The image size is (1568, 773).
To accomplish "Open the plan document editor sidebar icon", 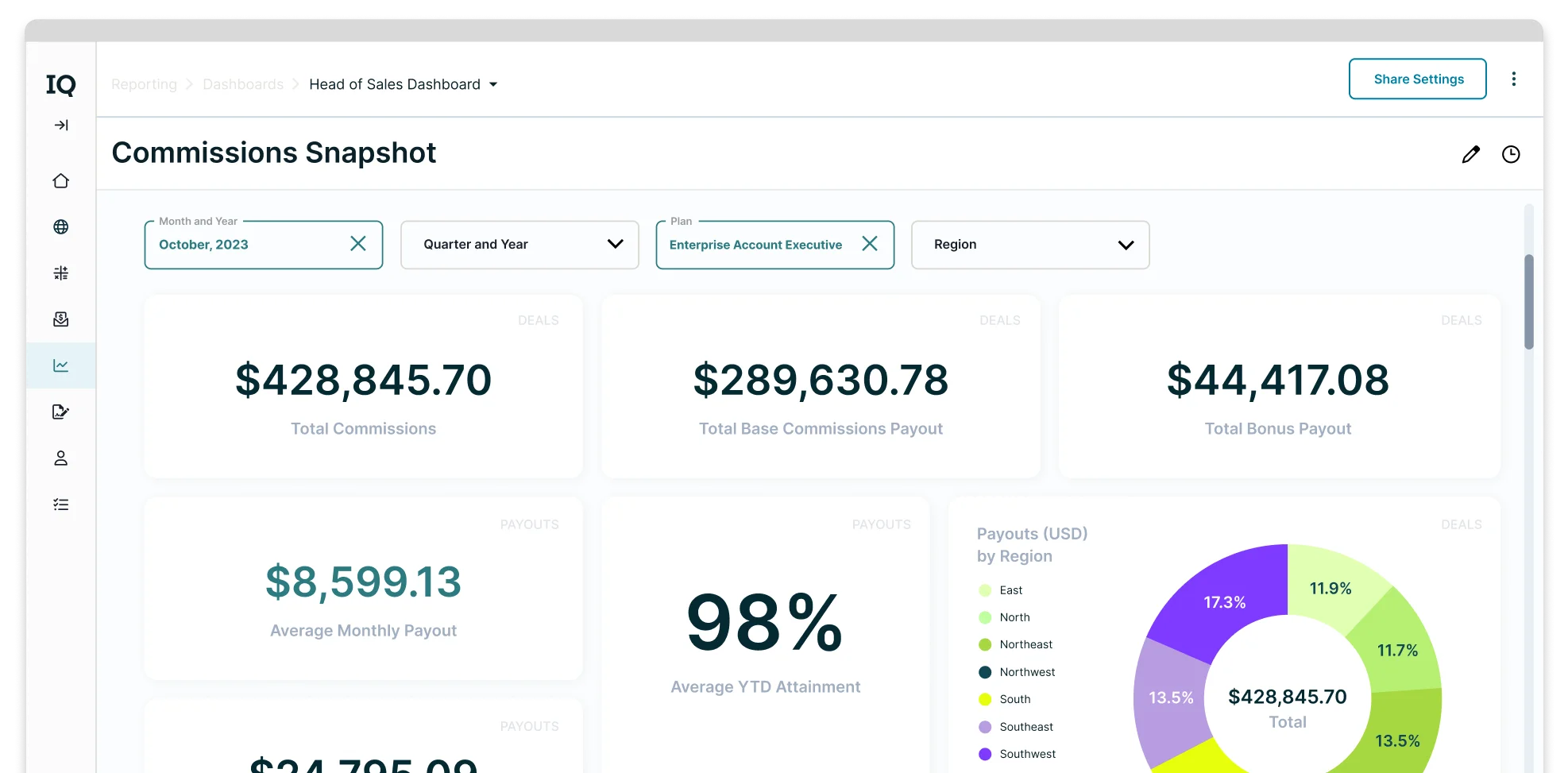I will click(x=61, y=412).
